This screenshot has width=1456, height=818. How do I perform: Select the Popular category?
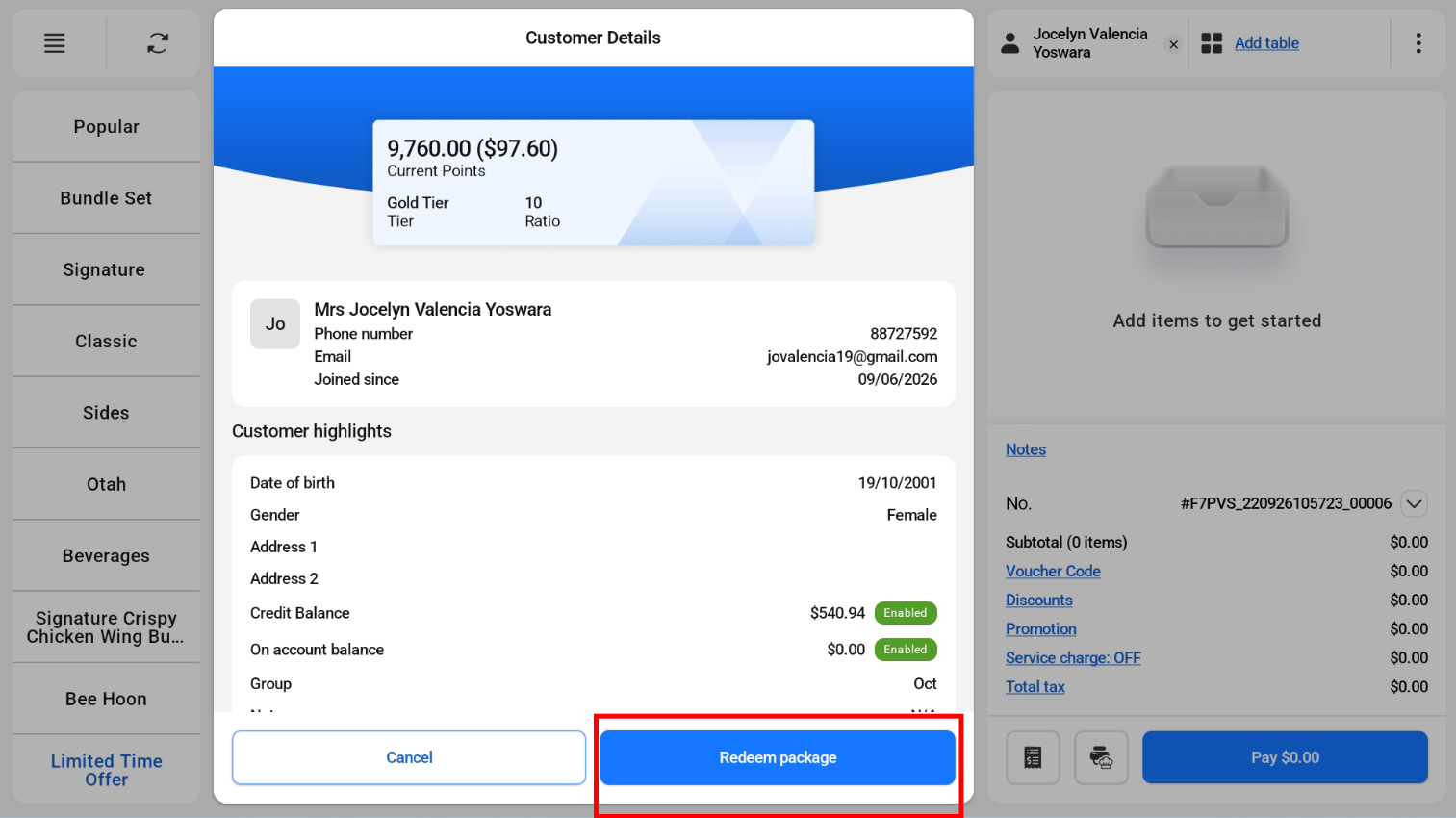[106, 127]
